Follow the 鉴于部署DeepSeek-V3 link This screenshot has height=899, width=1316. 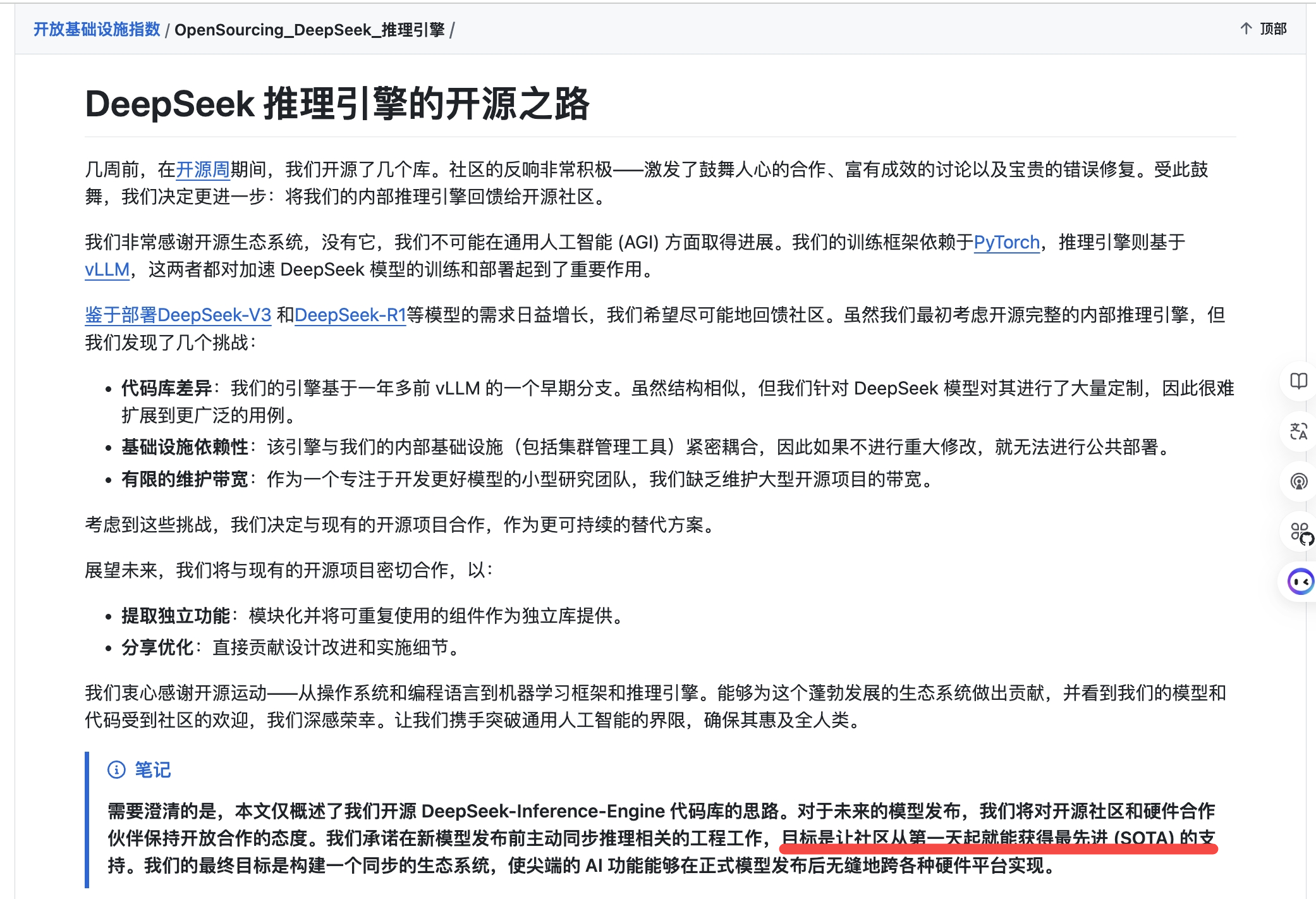[178, 315]
